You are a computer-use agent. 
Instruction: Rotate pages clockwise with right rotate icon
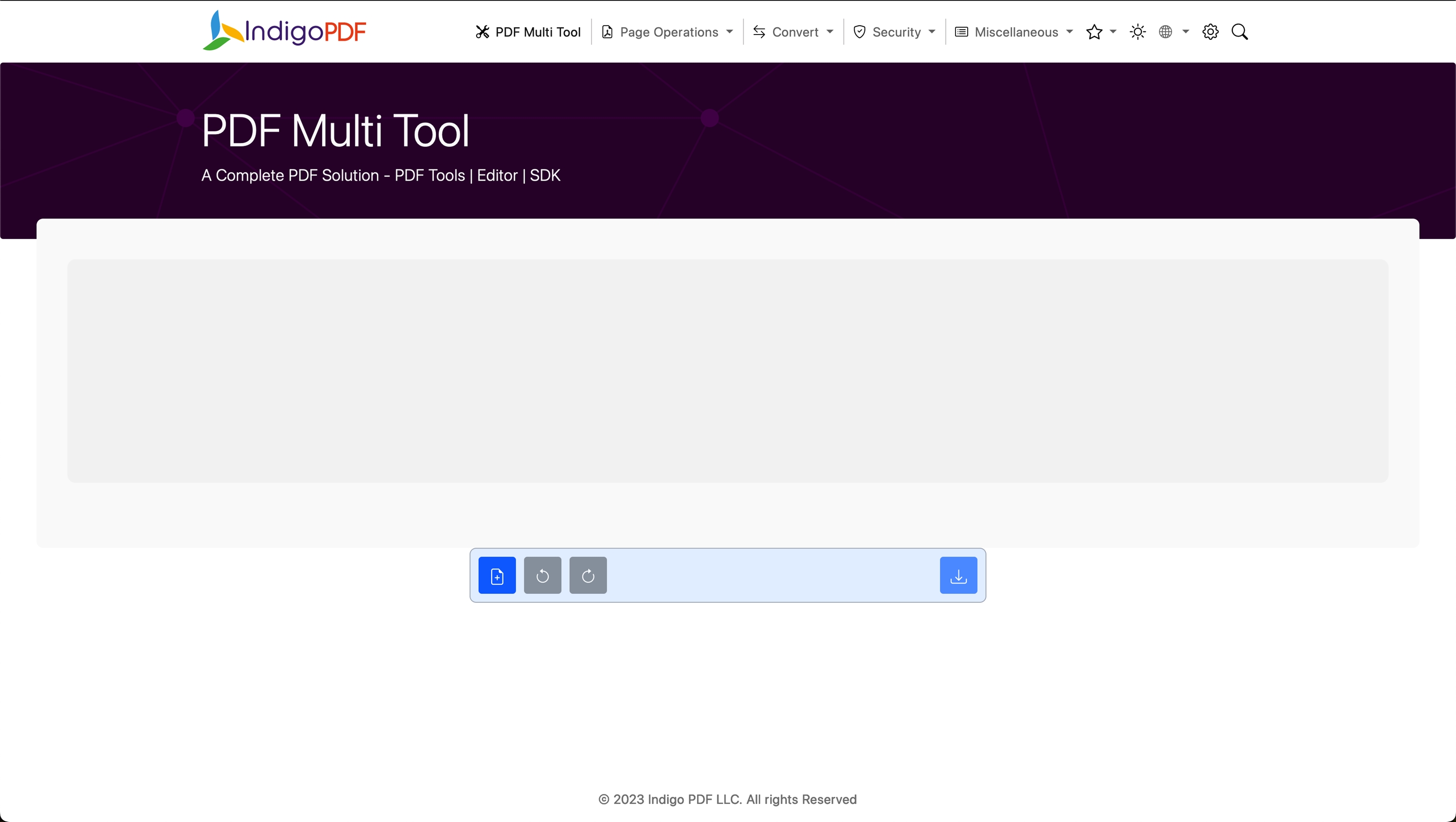(588, 575)
